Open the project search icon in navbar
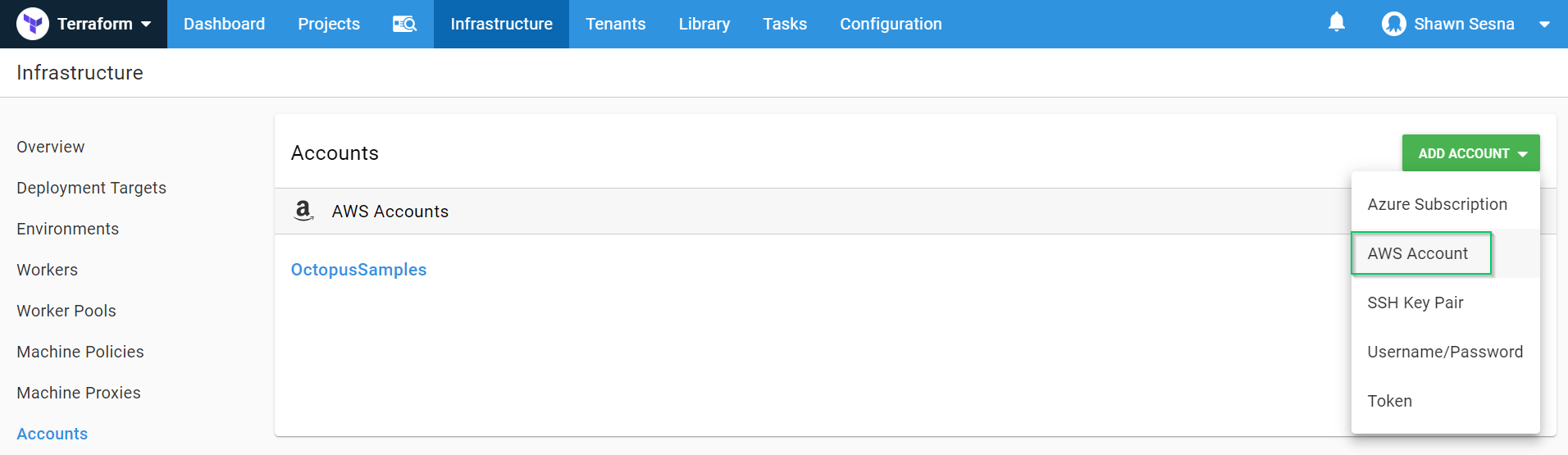1568x455 pixels. [404, 24]
